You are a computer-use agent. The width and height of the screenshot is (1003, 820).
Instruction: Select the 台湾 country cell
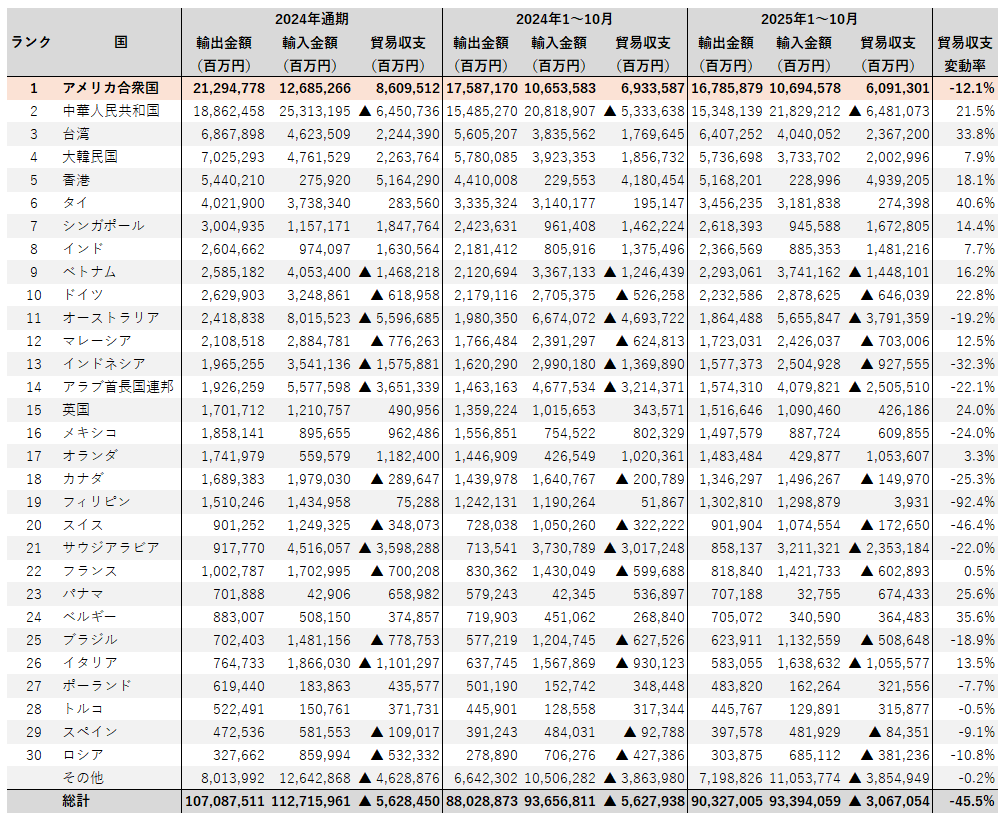(76, 134)
